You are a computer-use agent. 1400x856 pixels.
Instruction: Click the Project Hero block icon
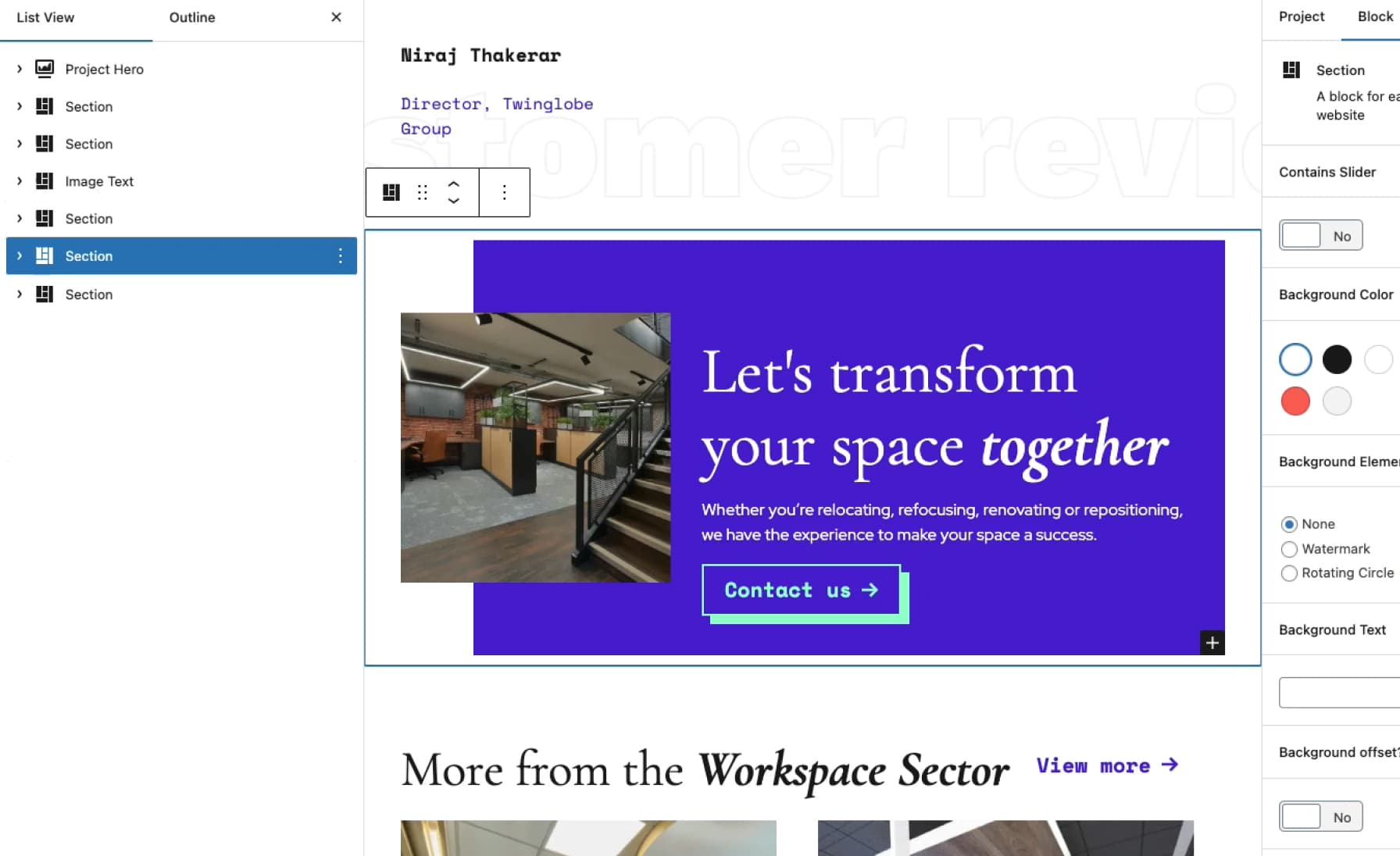45,69
